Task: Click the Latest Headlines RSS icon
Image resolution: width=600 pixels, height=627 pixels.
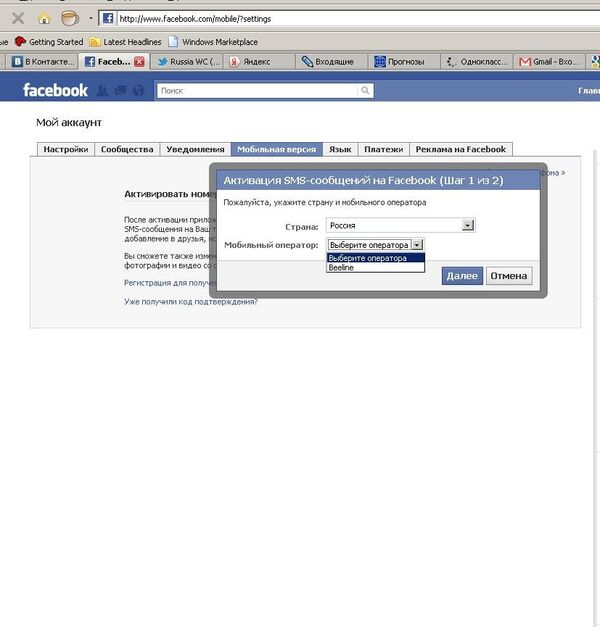Action: [94, 42]
